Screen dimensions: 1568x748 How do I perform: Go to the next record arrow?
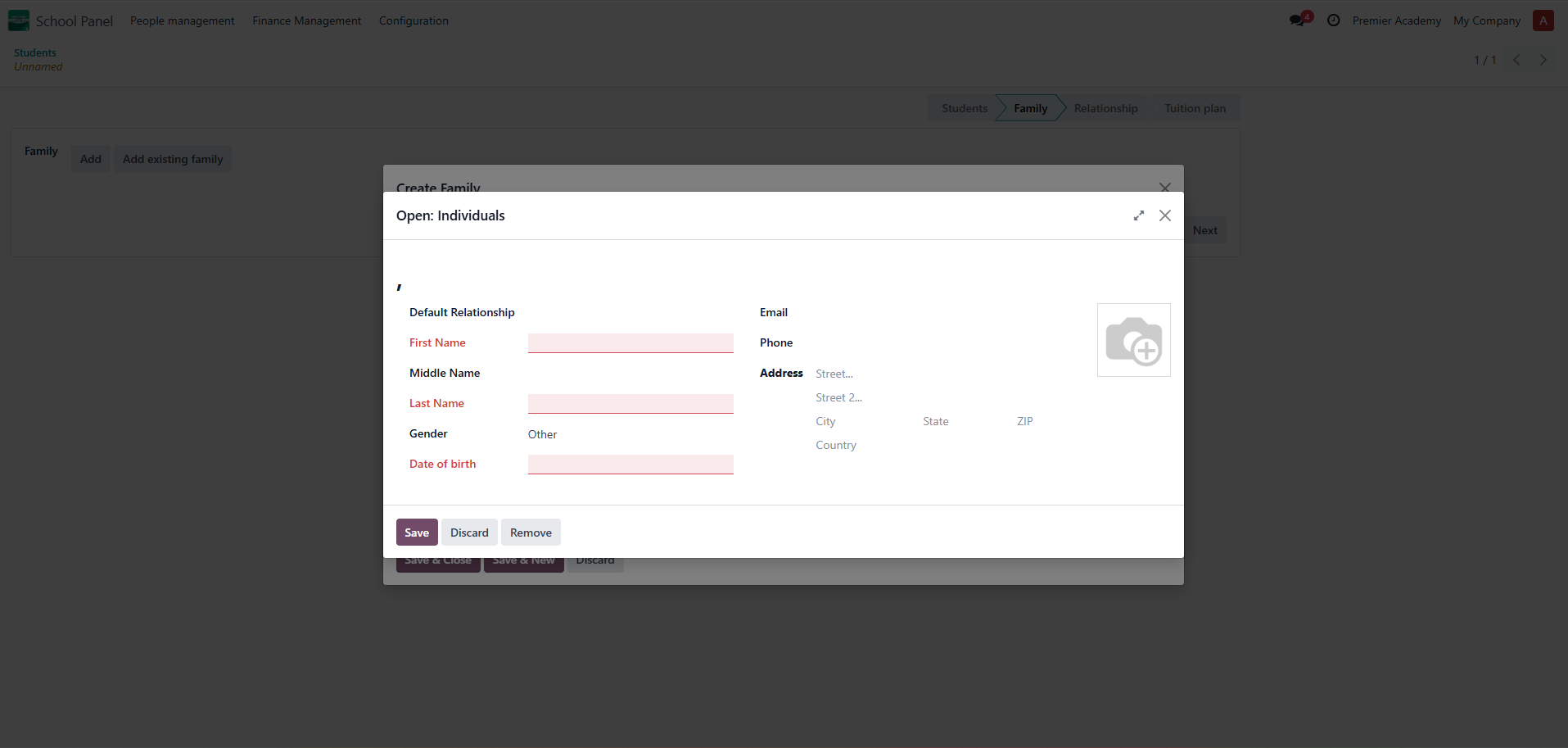[x=1543, y=60]
